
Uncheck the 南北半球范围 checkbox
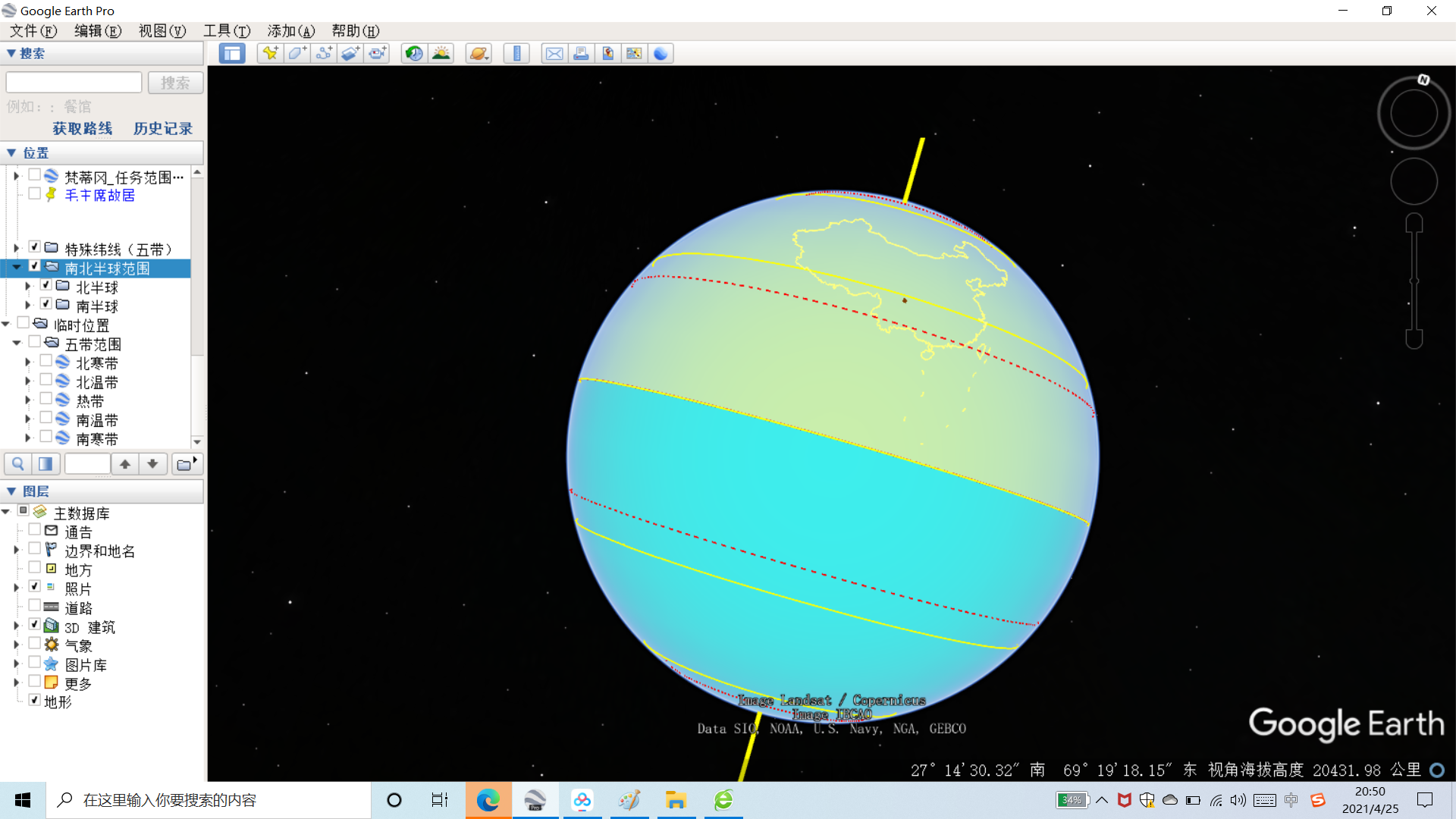[x=35, y=266]
